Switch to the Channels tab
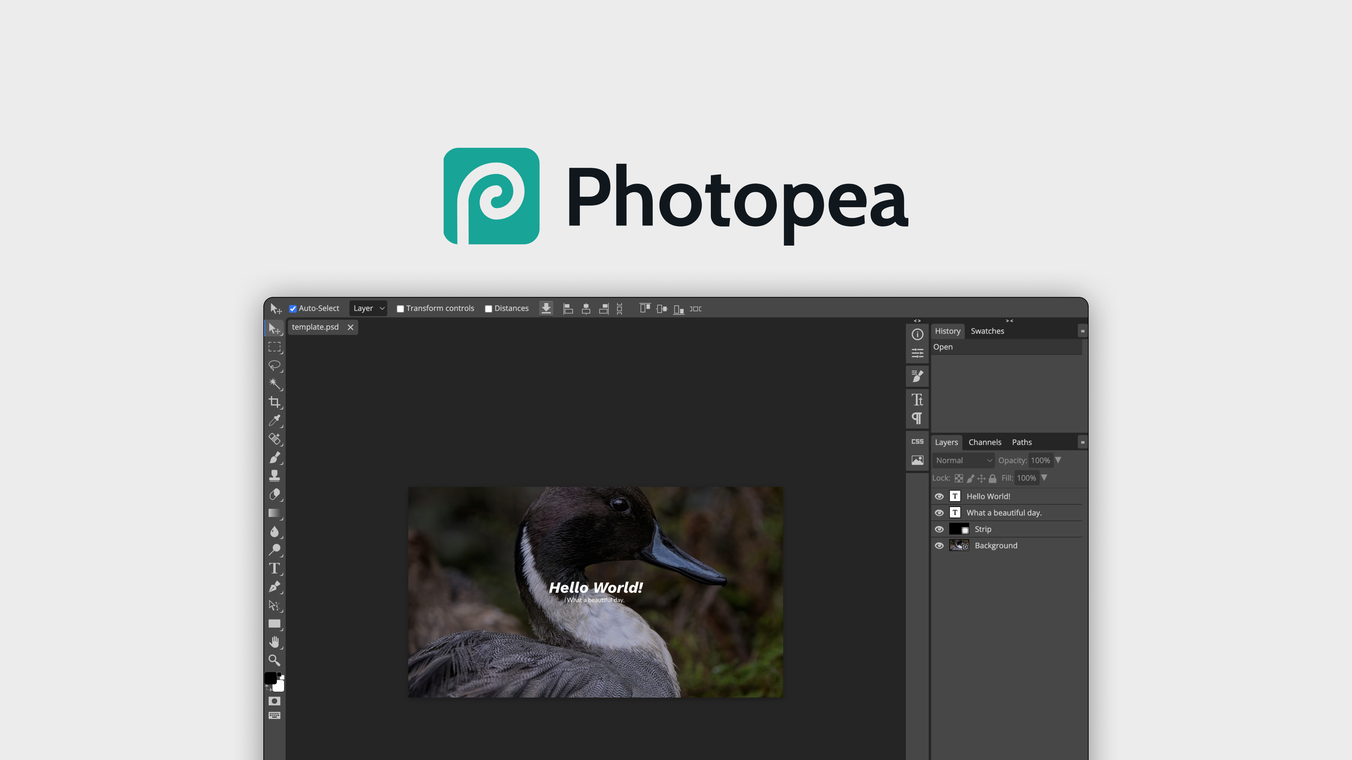This screenshot has width=1352, height=760. (x=985, y=441)
